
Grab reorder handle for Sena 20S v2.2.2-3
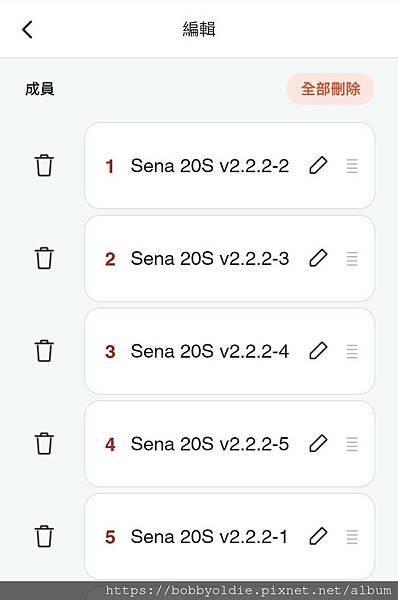pyautogui.click(x=352, y=259)
